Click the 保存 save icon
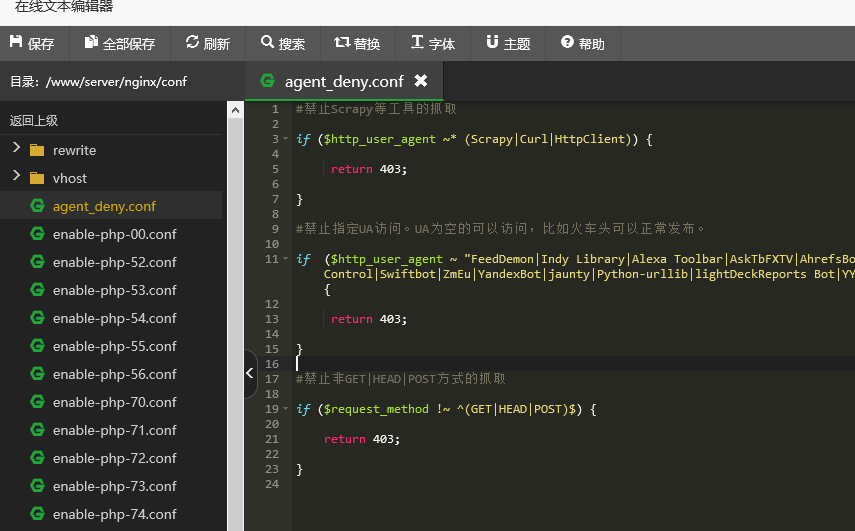 coord(16,41)
